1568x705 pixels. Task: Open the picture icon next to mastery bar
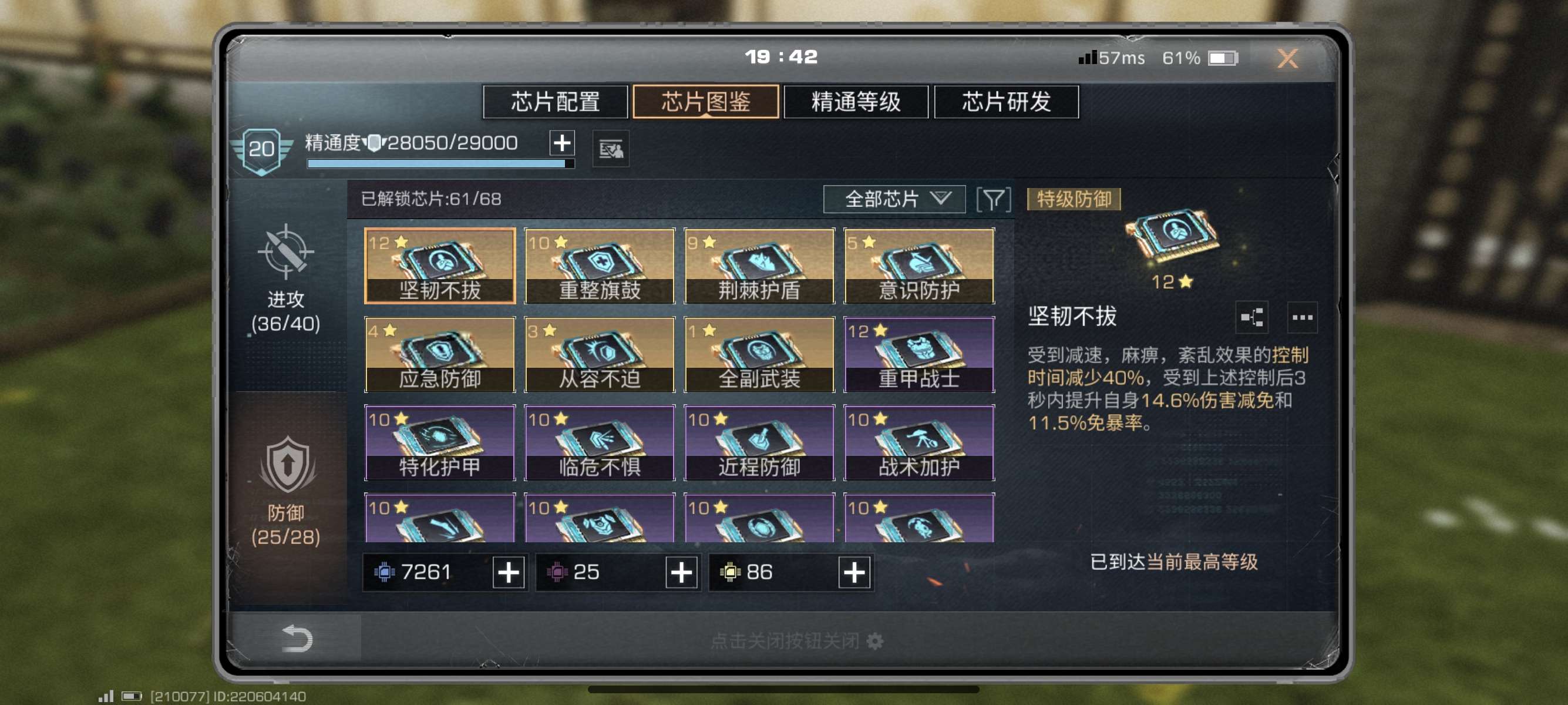[x=611, y=149]
